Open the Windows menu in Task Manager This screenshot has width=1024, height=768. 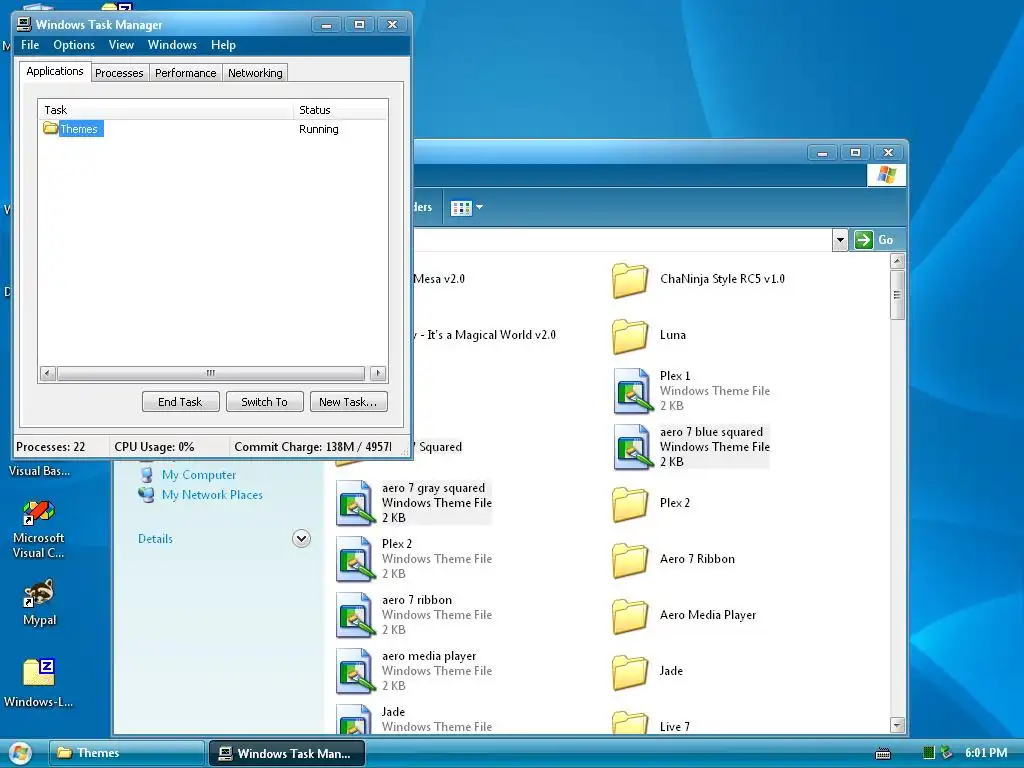click(x=172, y=45)
